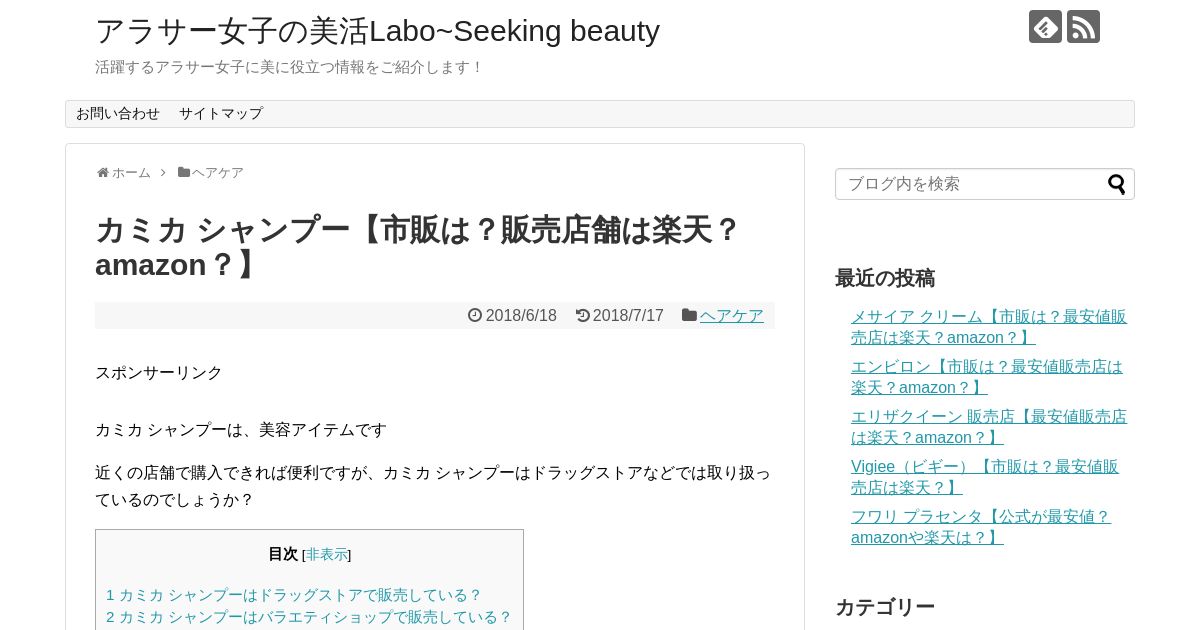This screenshot has height=630, width=1200.
Task: Open the Vigiee（ビギー）post link
Action: tap(984, 477)
